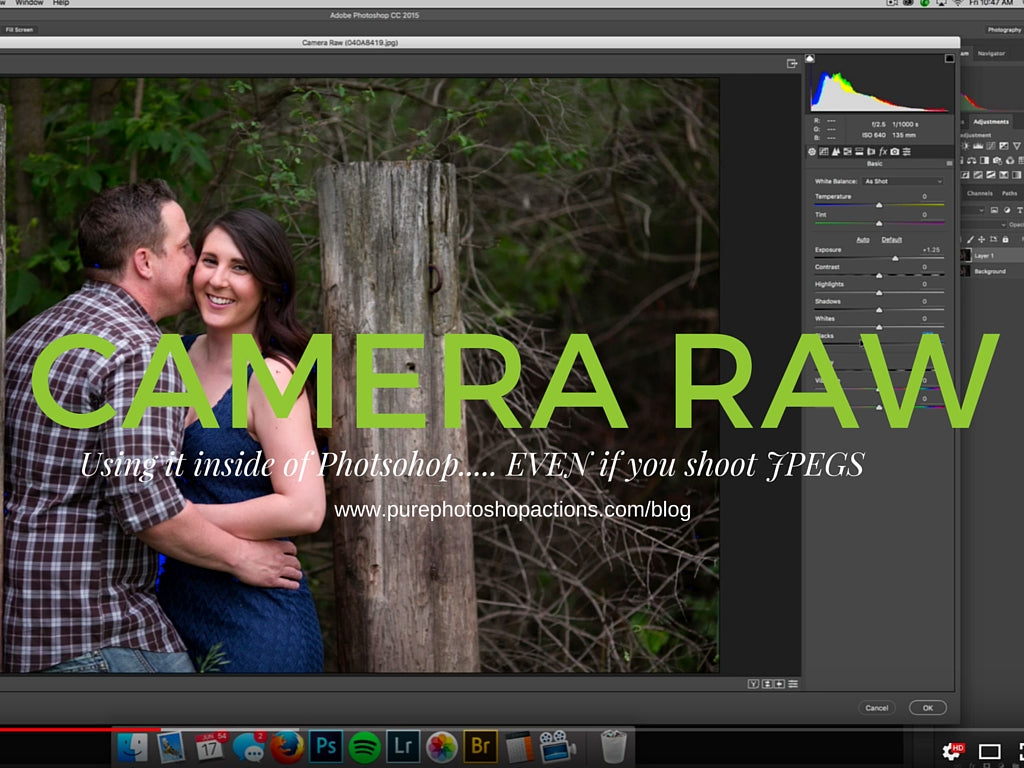Open the Window menu

click(29, 3)
